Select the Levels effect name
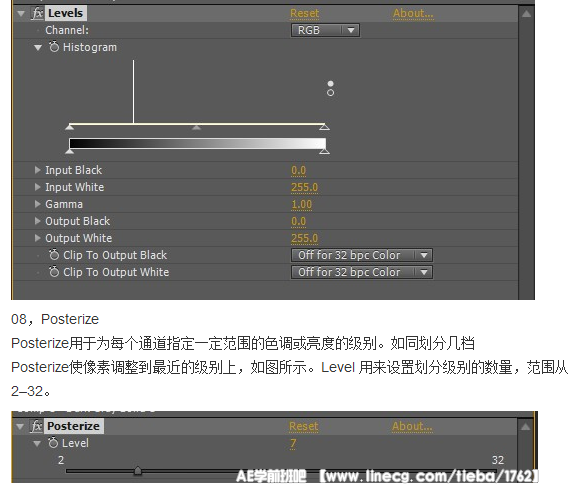The height and width of the screenshot is (493, 572). 66,13
